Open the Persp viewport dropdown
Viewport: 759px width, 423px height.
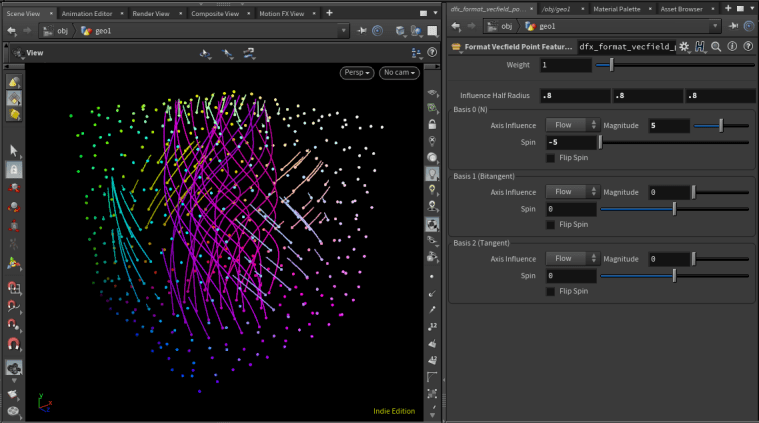pyautogui.click(x=357, y=73)
